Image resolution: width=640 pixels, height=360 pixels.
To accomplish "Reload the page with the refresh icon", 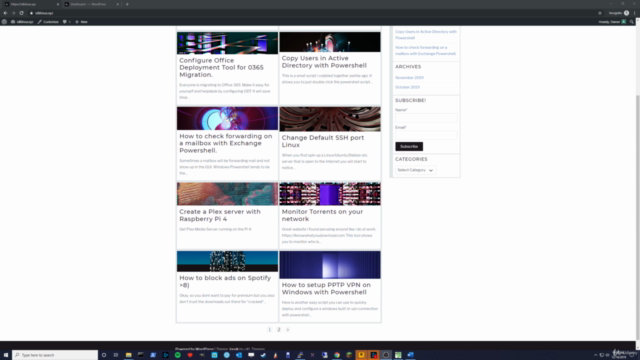I will coord(22,13).
